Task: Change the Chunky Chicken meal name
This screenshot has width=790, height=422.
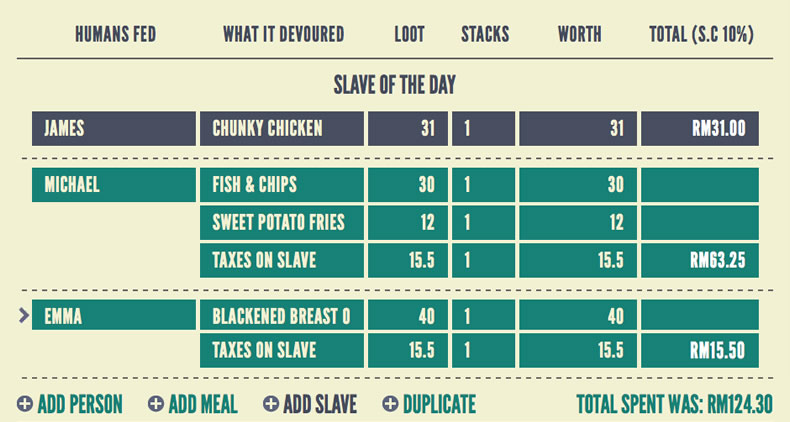Action: 282,128
